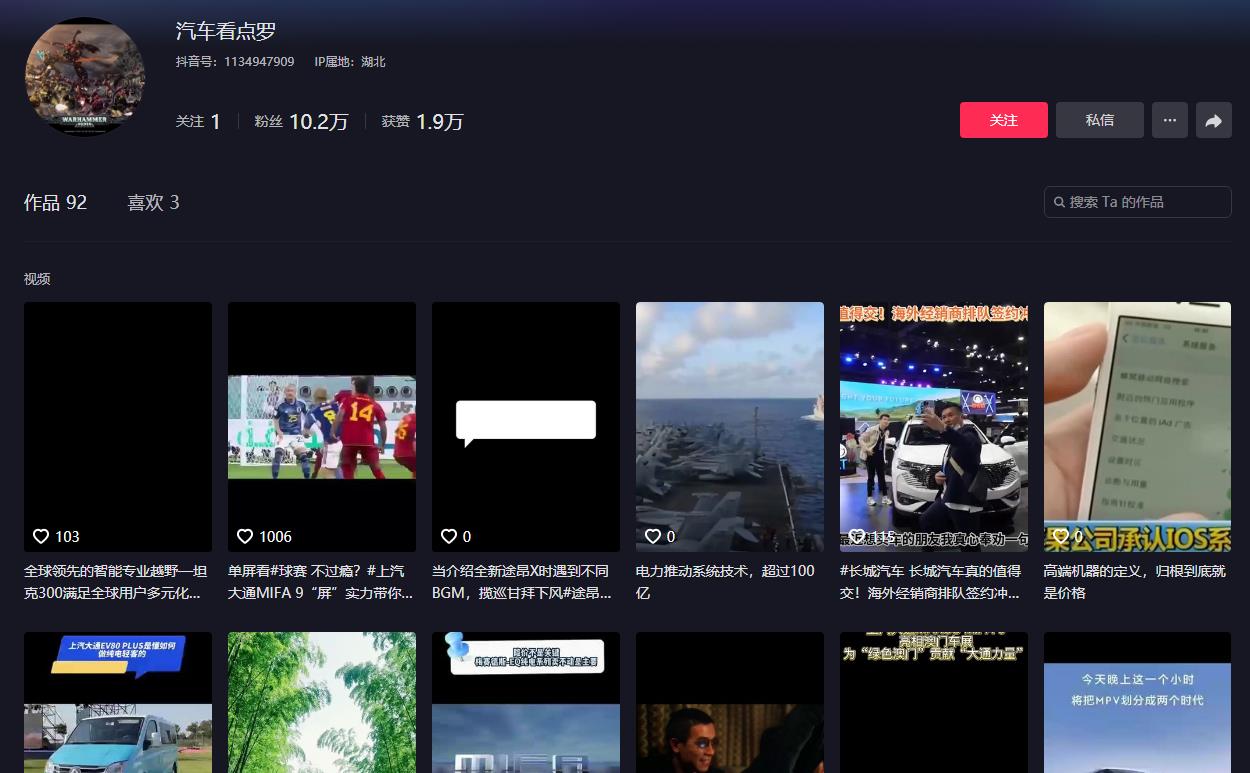Open title 高端机器的定义，归根到底就是价格
The width and height of the screenshot is (1250, 773).
(1136, 582)
